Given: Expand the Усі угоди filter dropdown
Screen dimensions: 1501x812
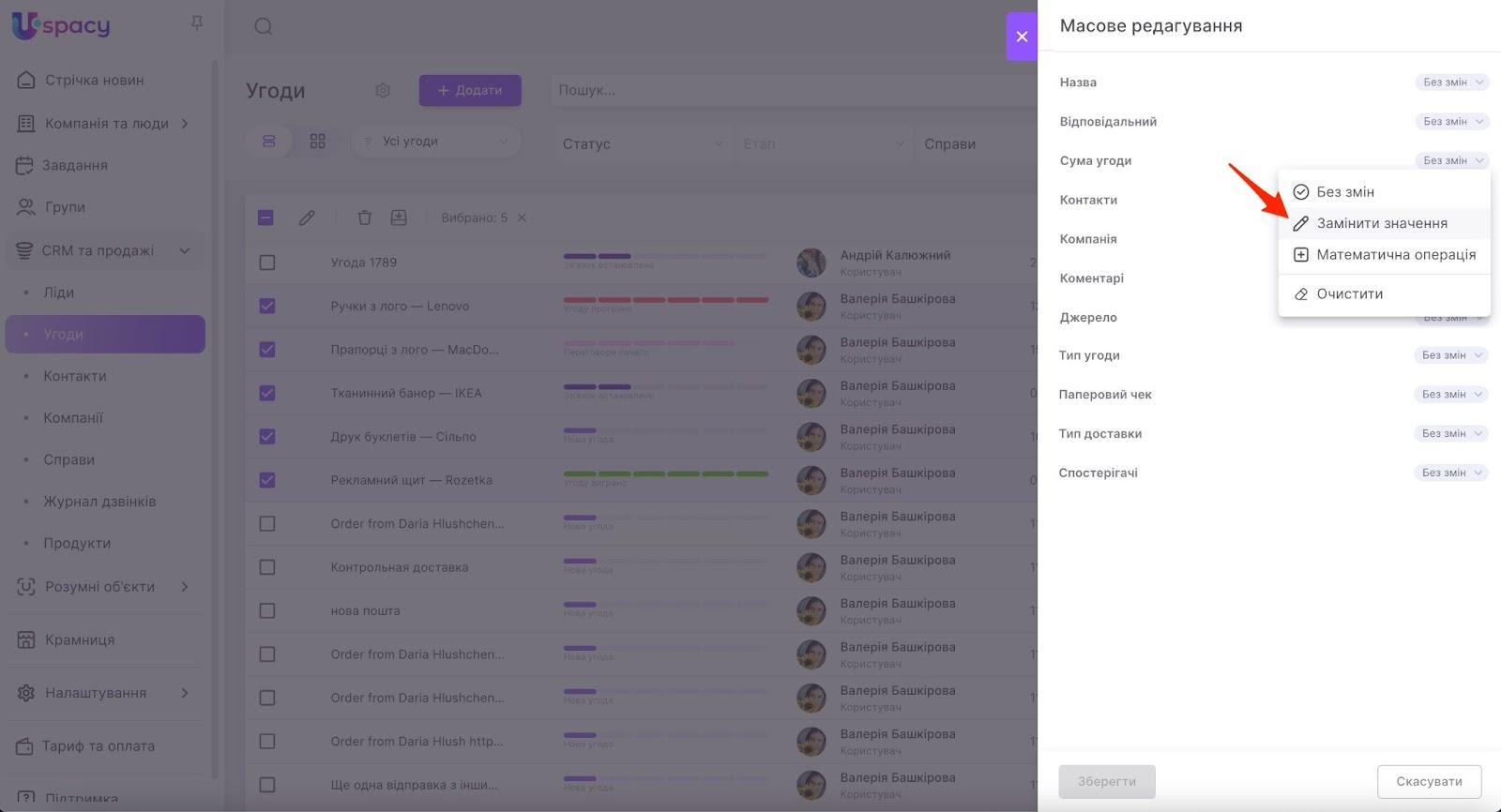Looking at the screenshot, I should coord(436,142).
